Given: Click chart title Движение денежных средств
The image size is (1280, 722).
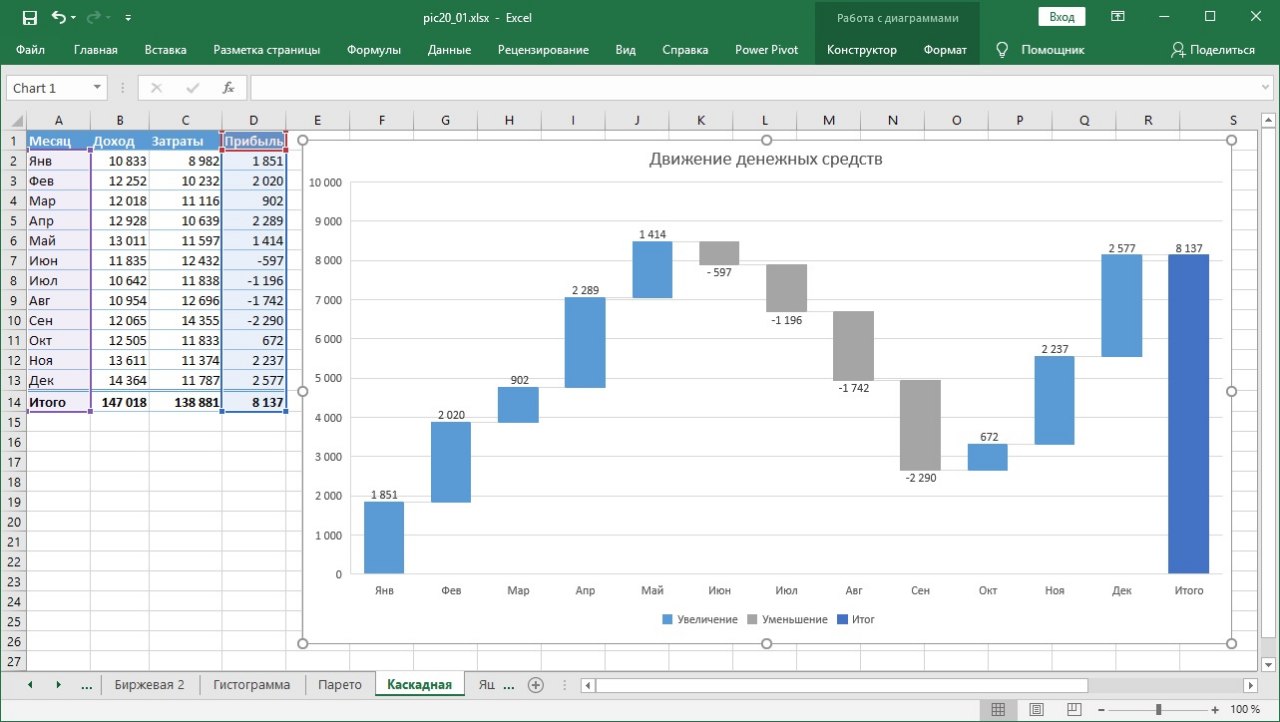Looking at the screenshot, I should [x=766, y=159].
